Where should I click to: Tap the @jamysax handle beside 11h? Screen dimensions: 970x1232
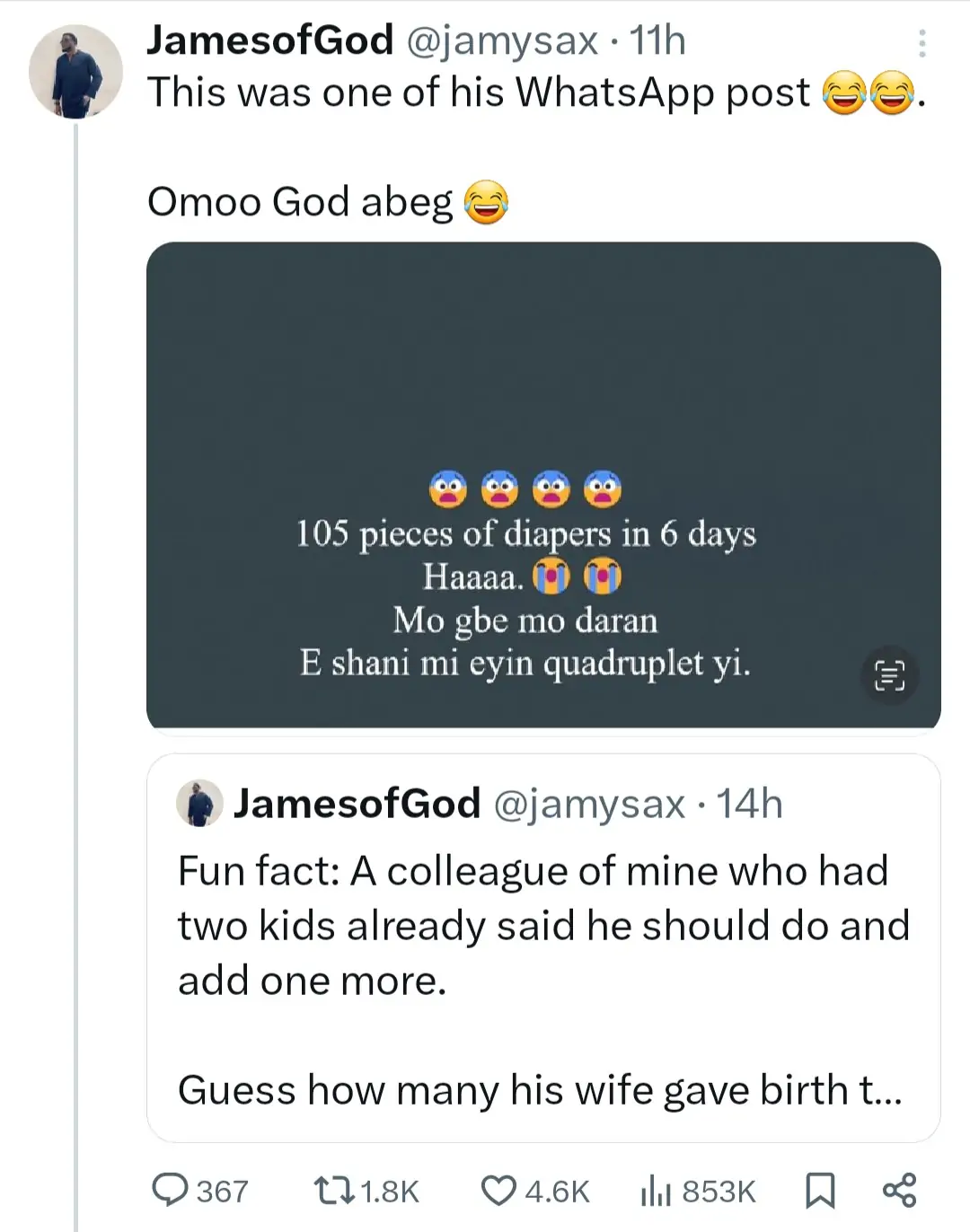coord(502,40)
